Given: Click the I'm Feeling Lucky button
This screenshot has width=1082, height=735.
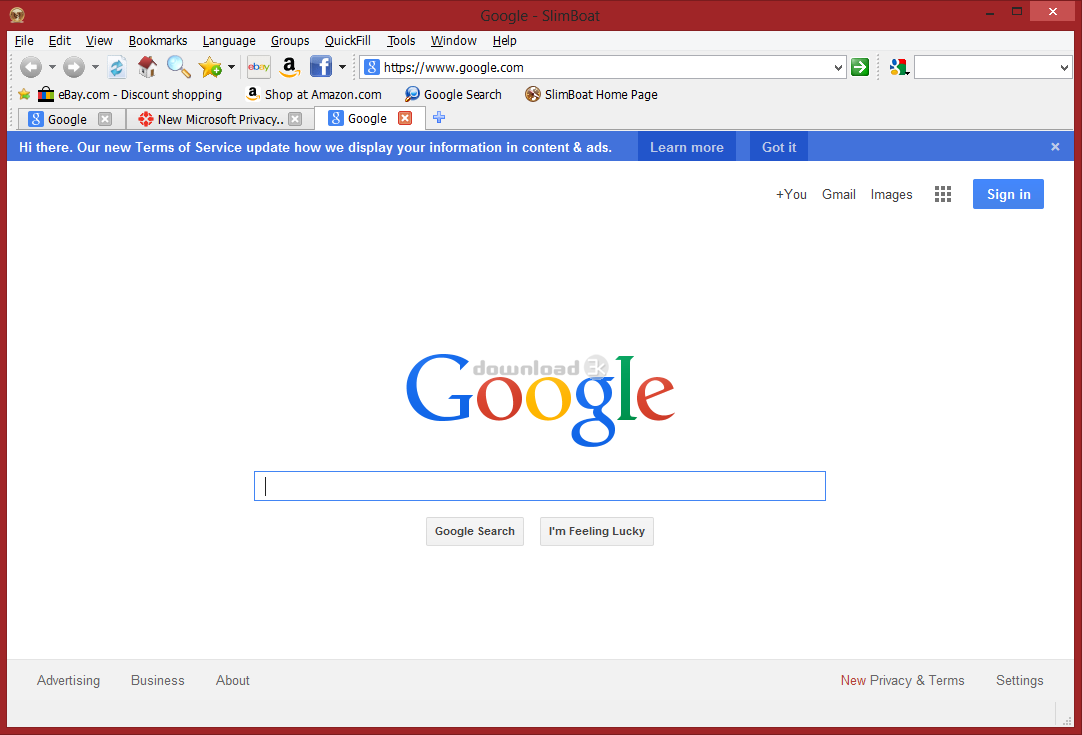Looking at the screenshot, I should coord(596,531).
